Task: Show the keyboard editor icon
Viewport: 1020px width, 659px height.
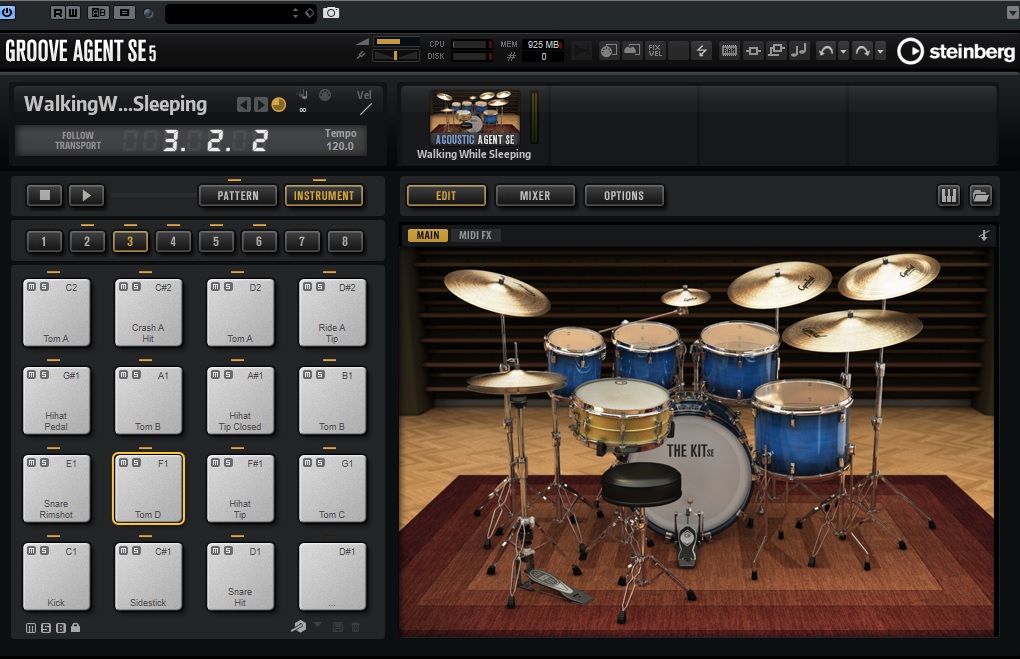Action: (949, 196)
